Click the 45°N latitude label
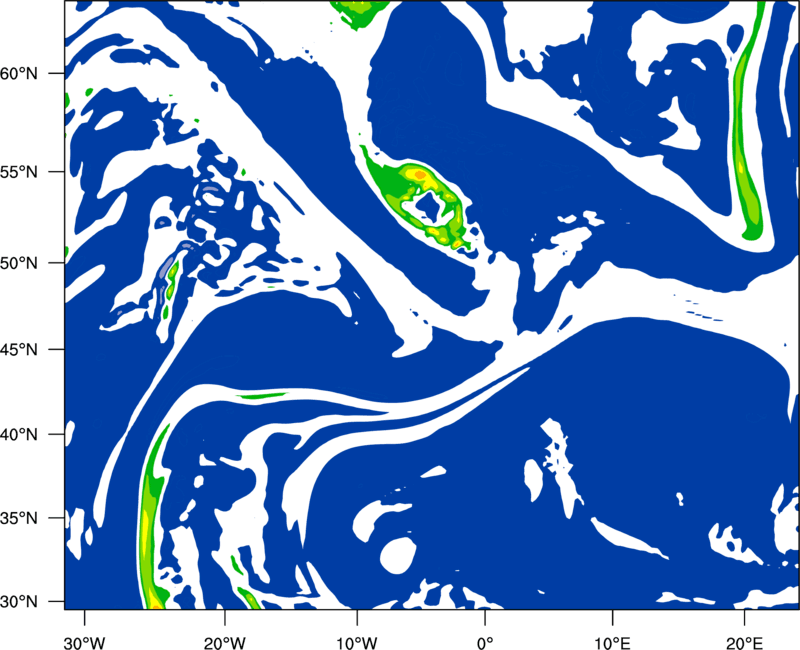The height and width of the screenshot is (650, 800). tap(18, 349)
